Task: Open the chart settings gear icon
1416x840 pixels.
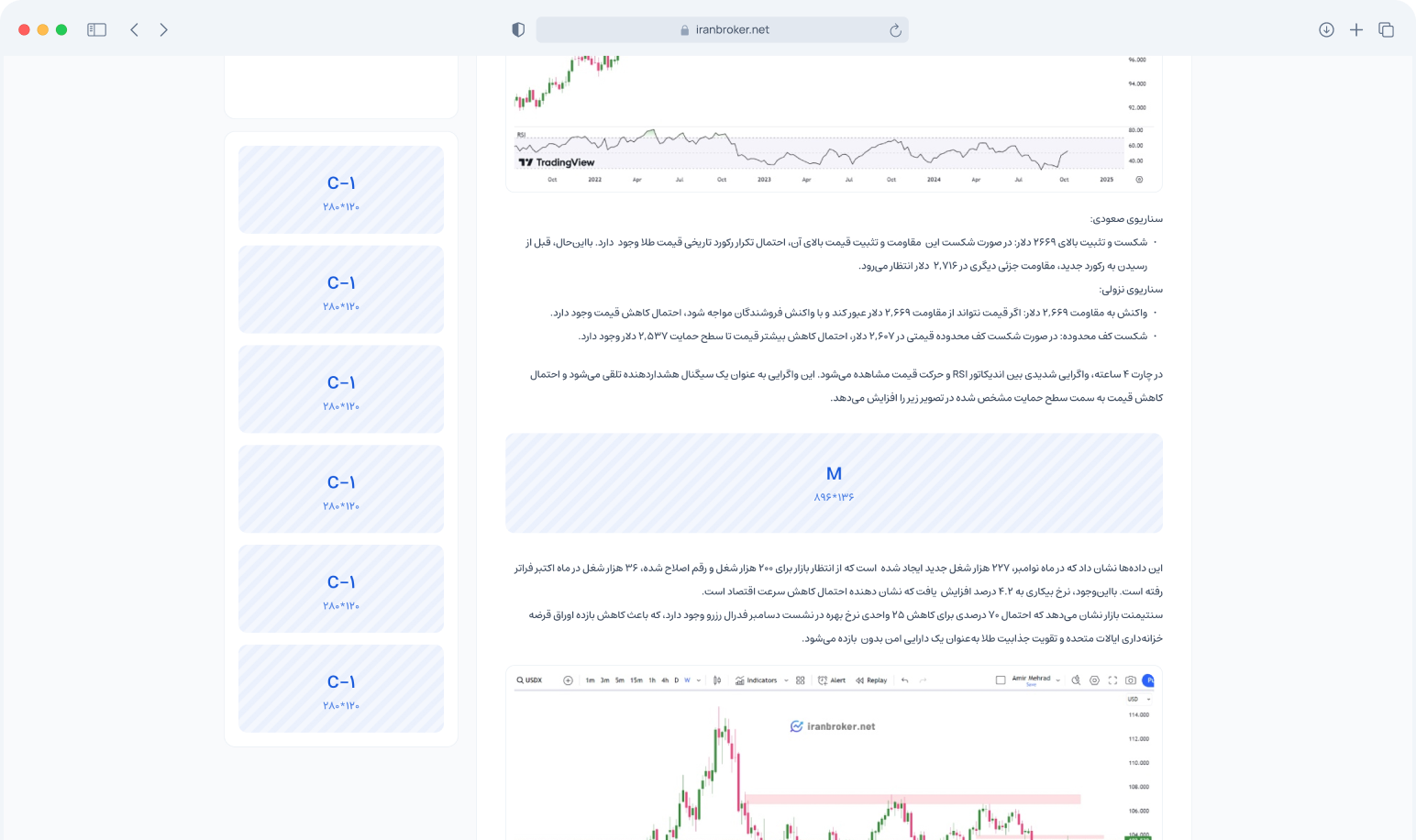Action: click(1094, 680)
